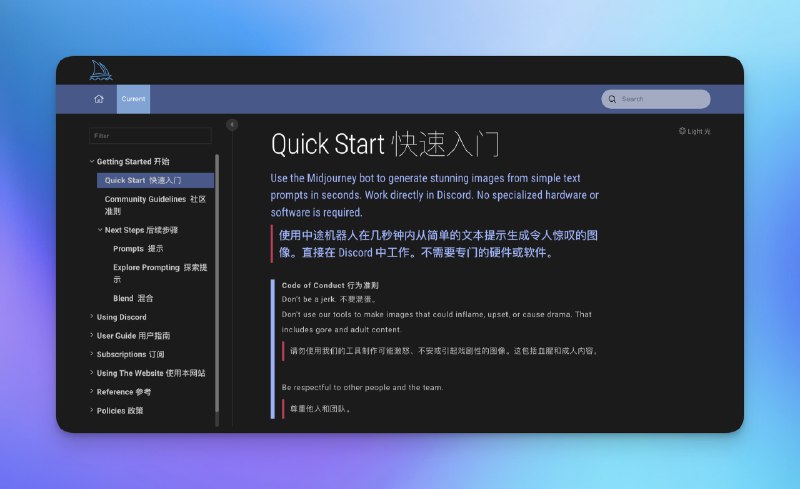Click the Midjourney sailboat logo
The image size is (800, 489).
point(101,70)
